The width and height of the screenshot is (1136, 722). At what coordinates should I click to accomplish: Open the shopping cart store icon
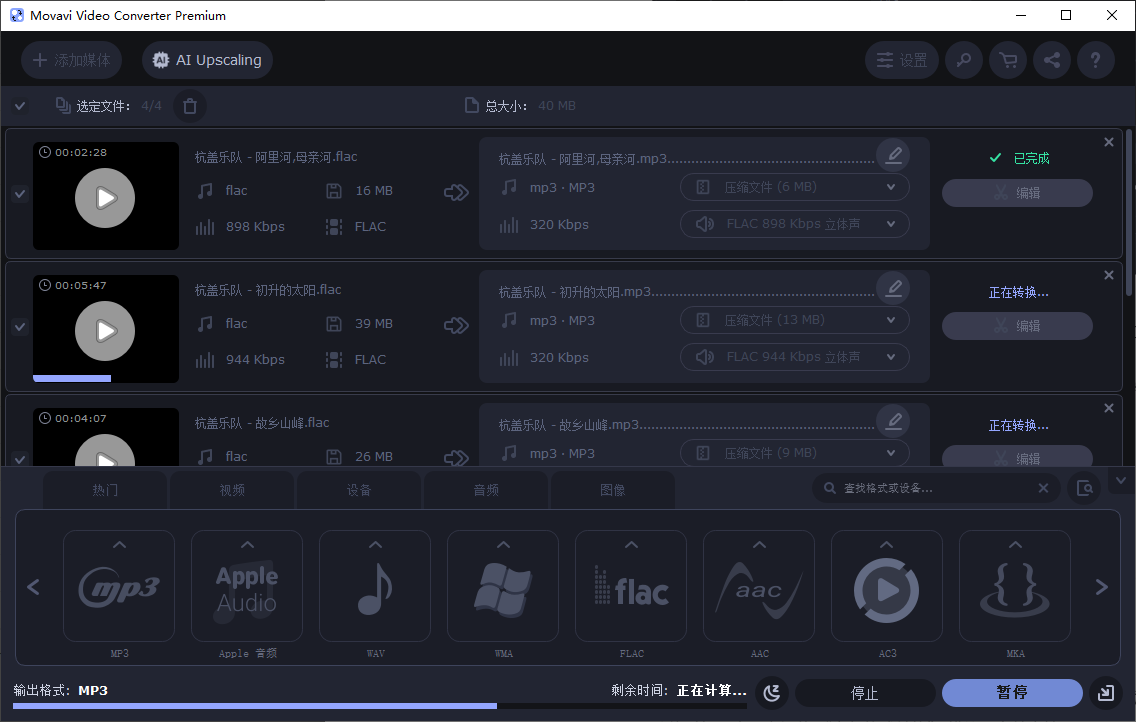click(x=1007, y=60)
